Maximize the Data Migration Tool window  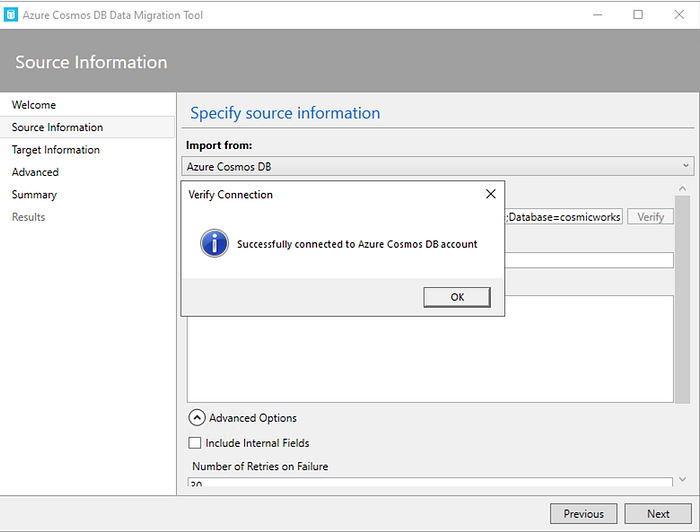(638, 15)
